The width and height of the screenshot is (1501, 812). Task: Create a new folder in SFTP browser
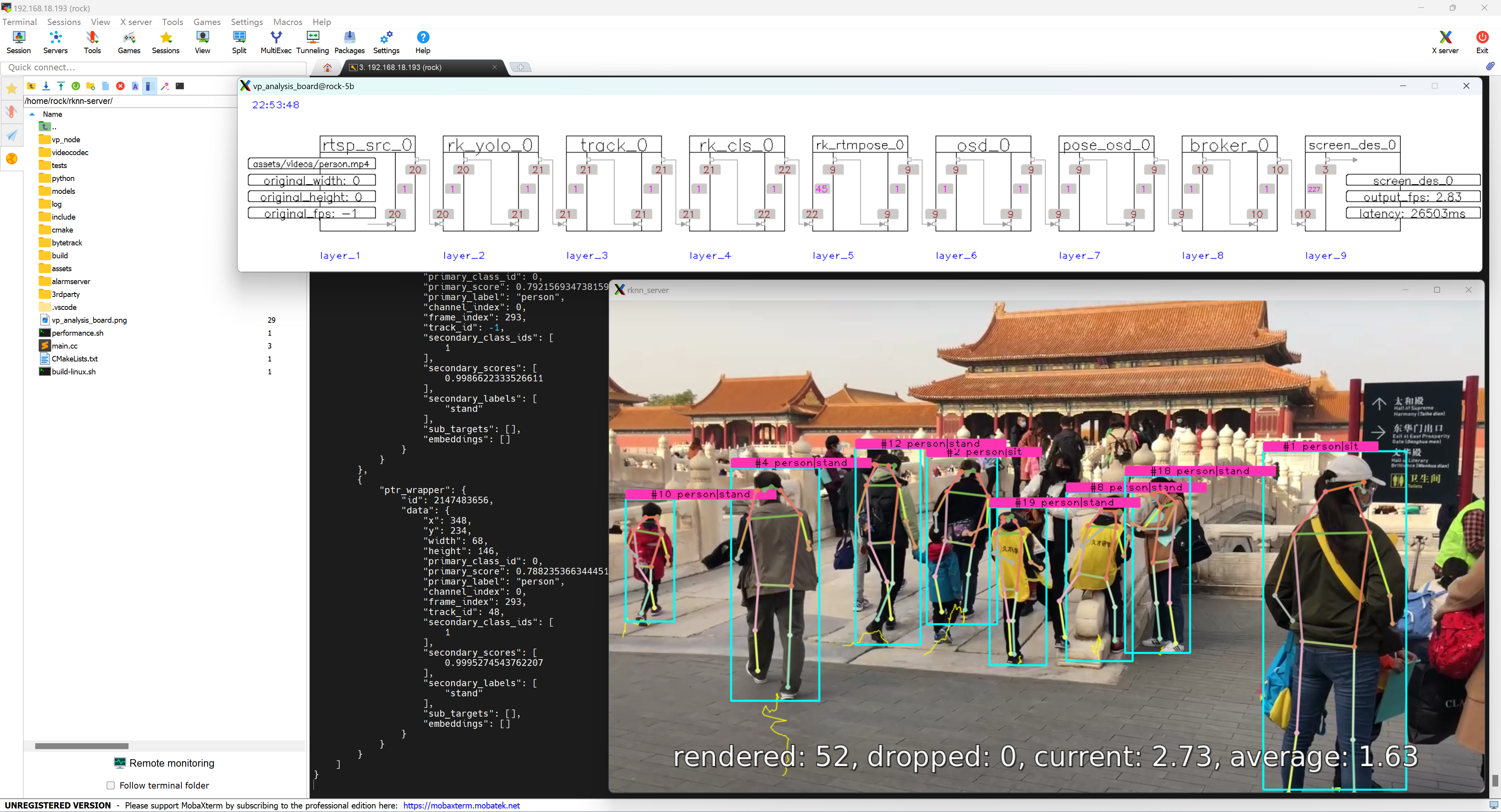(90, 86)
